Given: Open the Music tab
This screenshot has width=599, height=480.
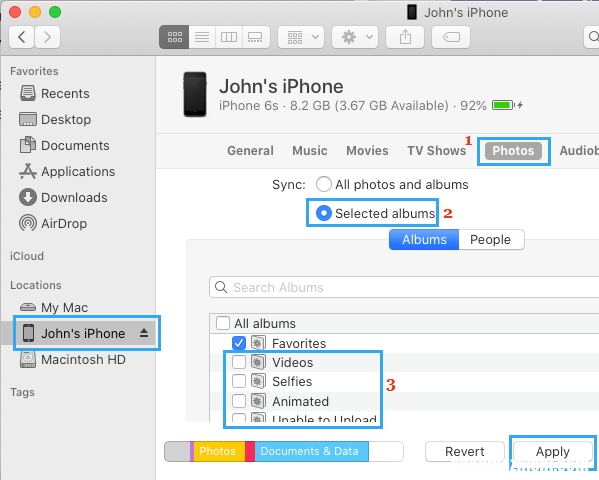Looking at the screenshot, I should [x=310, y=151].
